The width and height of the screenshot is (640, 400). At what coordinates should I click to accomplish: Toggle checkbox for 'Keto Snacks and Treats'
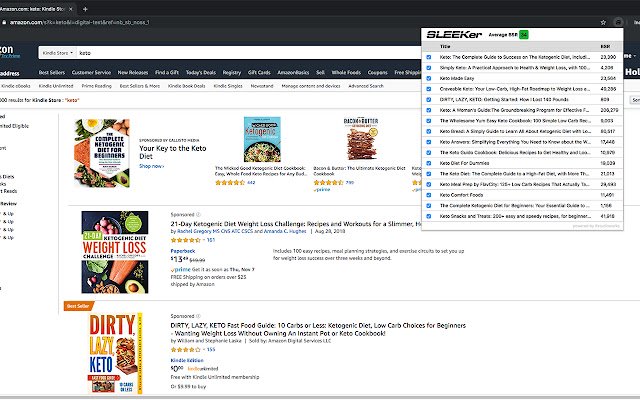click(429, 216)
